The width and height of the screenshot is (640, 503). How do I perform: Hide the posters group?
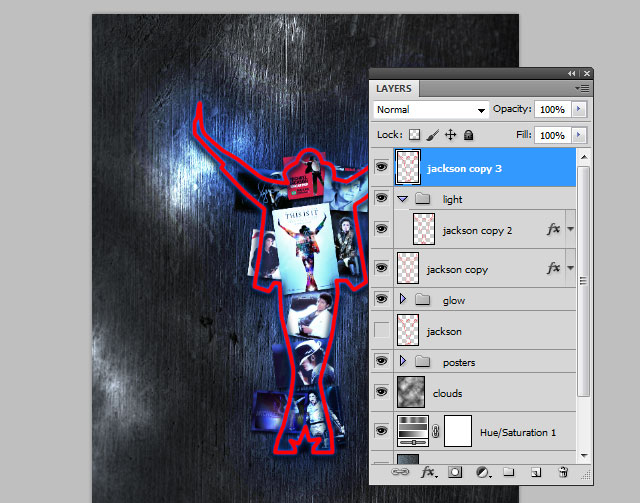381,361
